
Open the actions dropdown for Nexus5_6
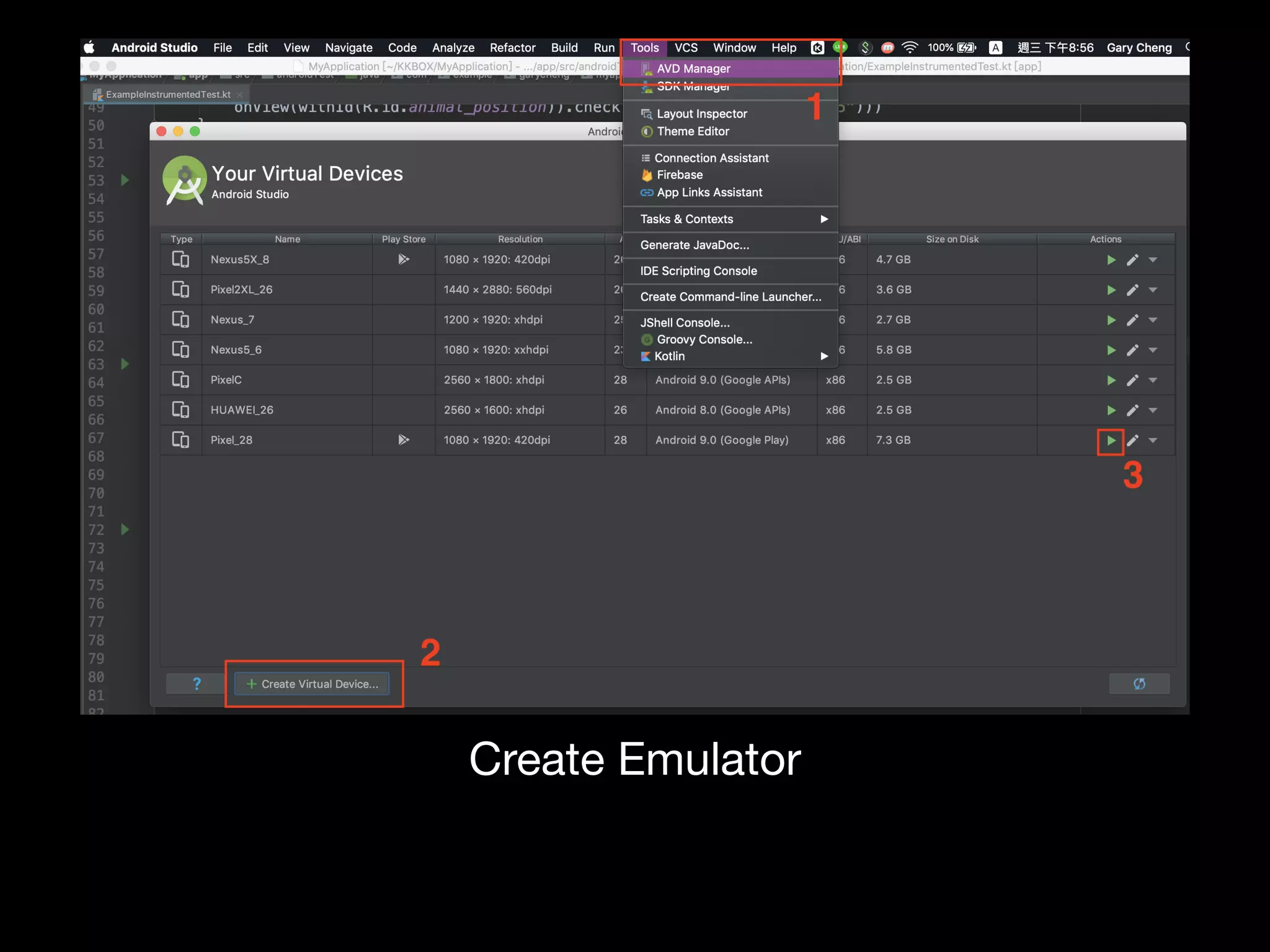(1153, 350)
